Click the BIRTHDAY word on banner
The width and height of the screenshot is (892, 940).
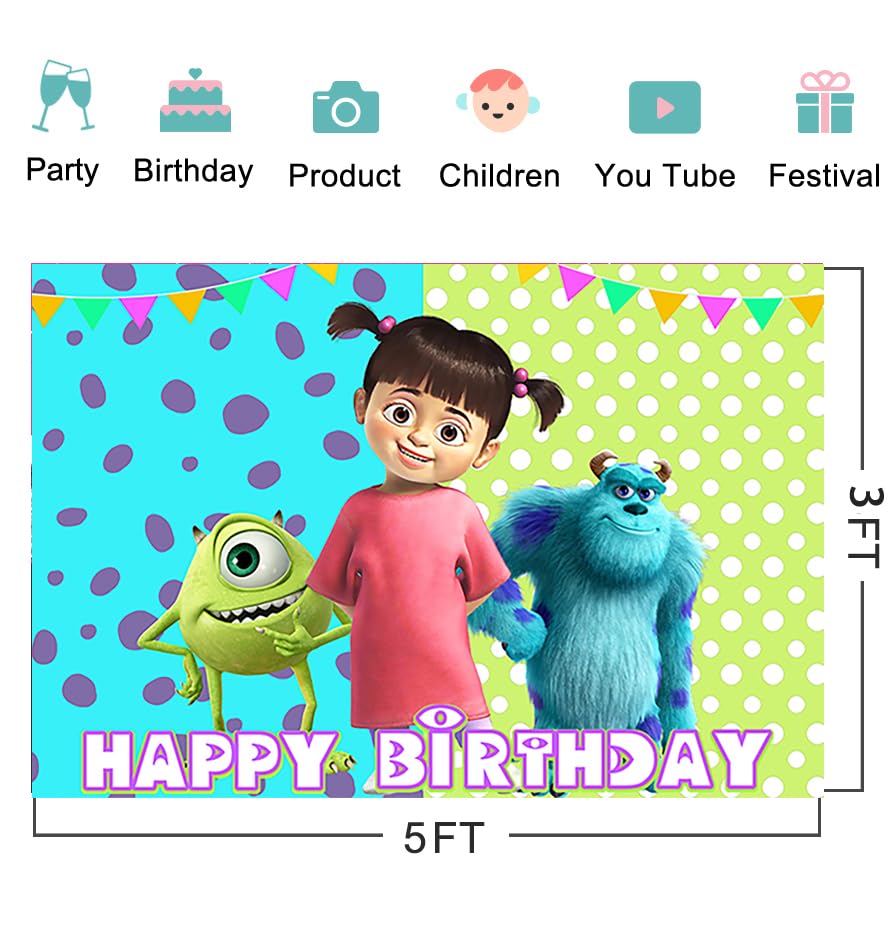(572, 755)
